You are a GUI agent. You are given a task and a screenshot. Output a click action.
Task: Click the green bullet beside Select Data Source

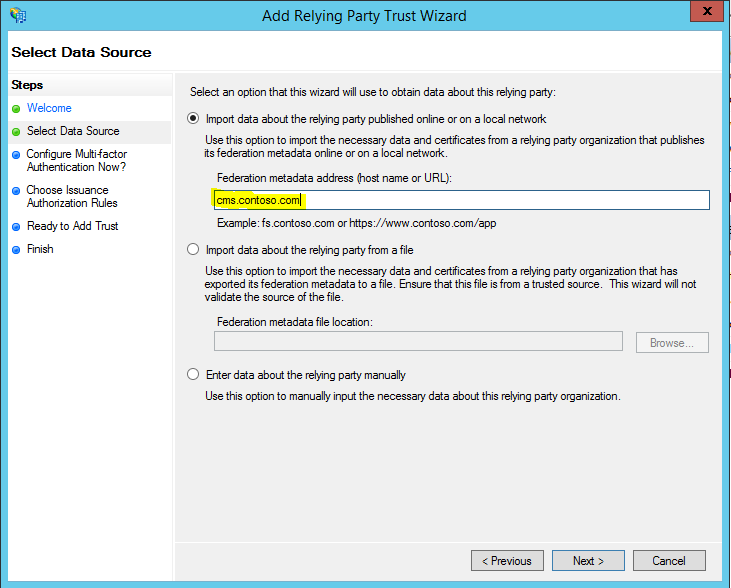16,132
